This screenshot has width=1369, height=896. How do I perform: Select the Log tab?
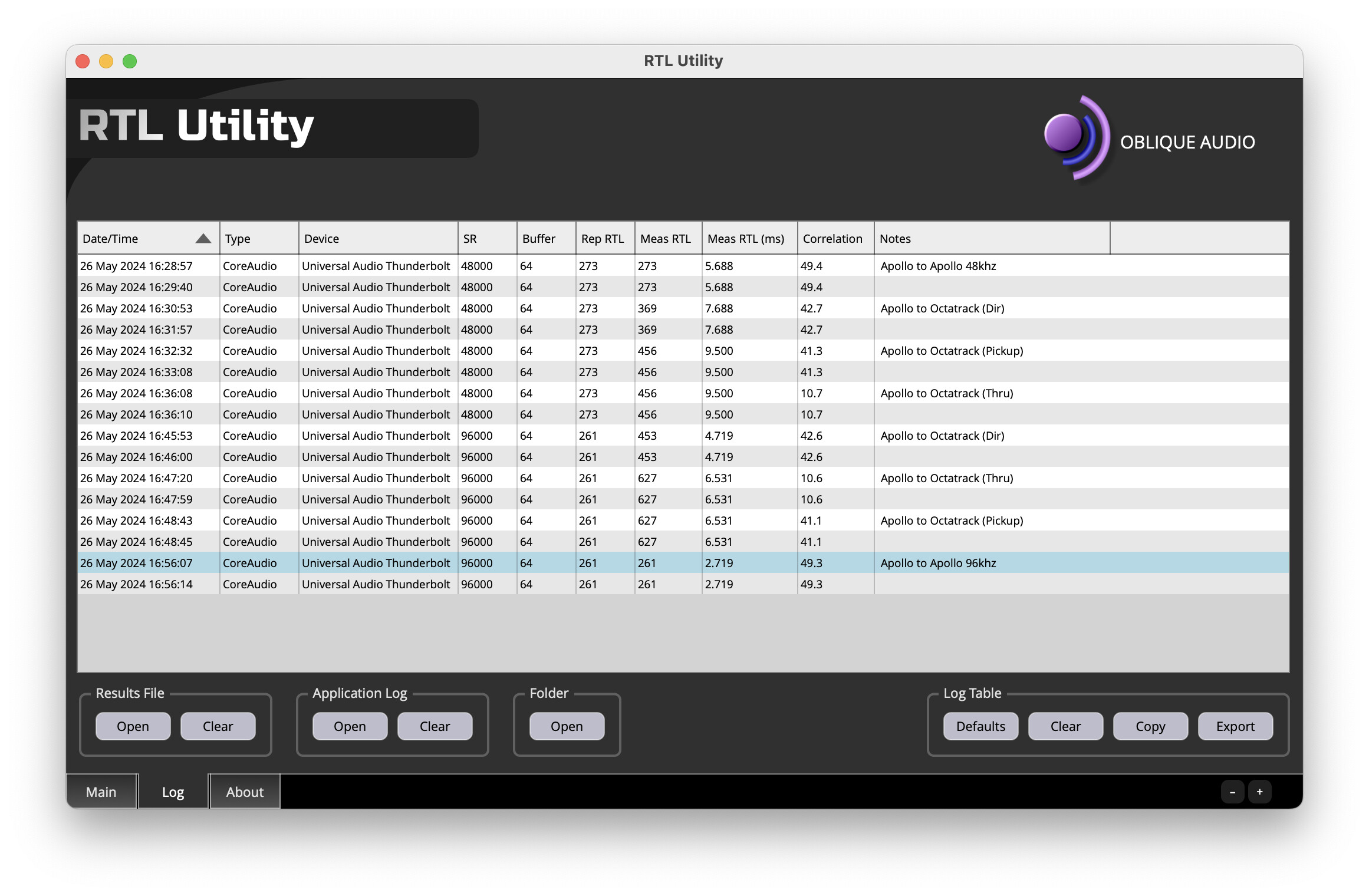tap(173, 792)
